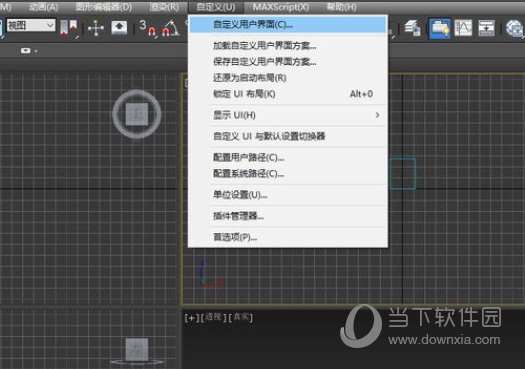Open 配置用户路径(C)...
This screenshot has width=525, height=369.
coord(288,157)
